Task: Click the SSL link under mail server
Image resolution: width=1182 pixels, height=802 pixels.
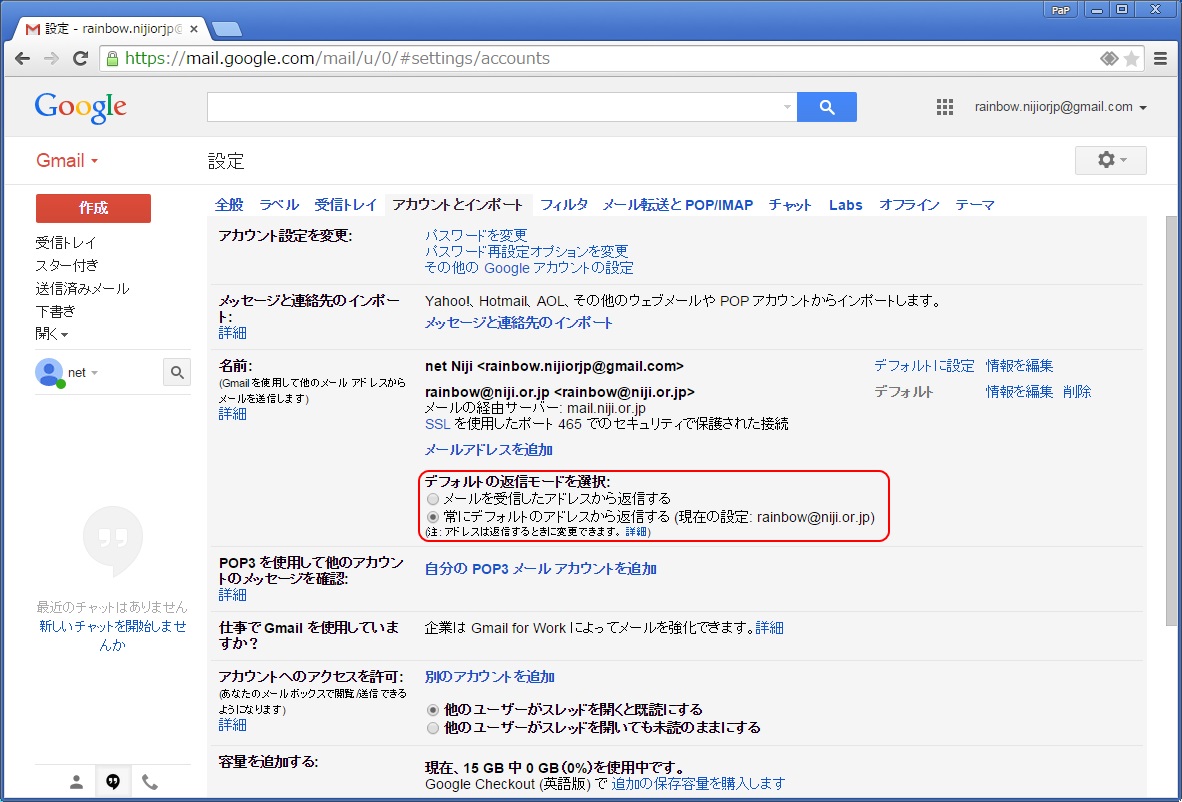Action: point(437,424)
